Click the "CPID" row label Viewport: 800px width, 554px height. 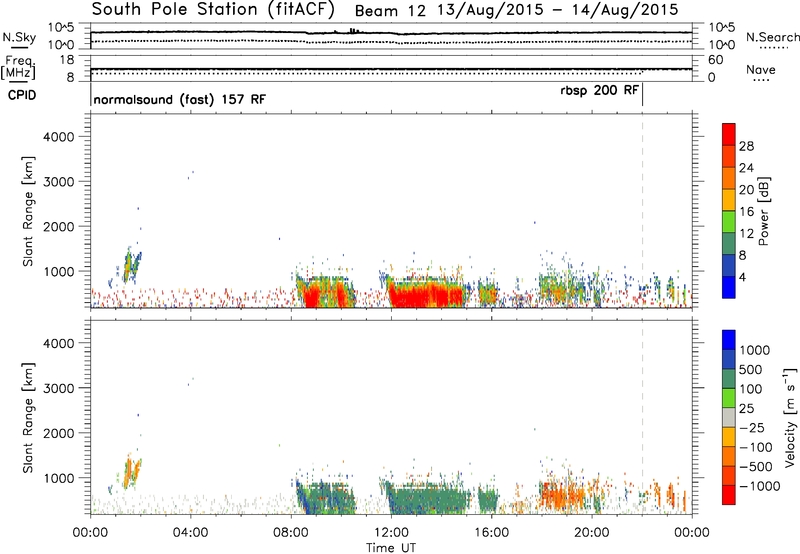coord(22,95)
